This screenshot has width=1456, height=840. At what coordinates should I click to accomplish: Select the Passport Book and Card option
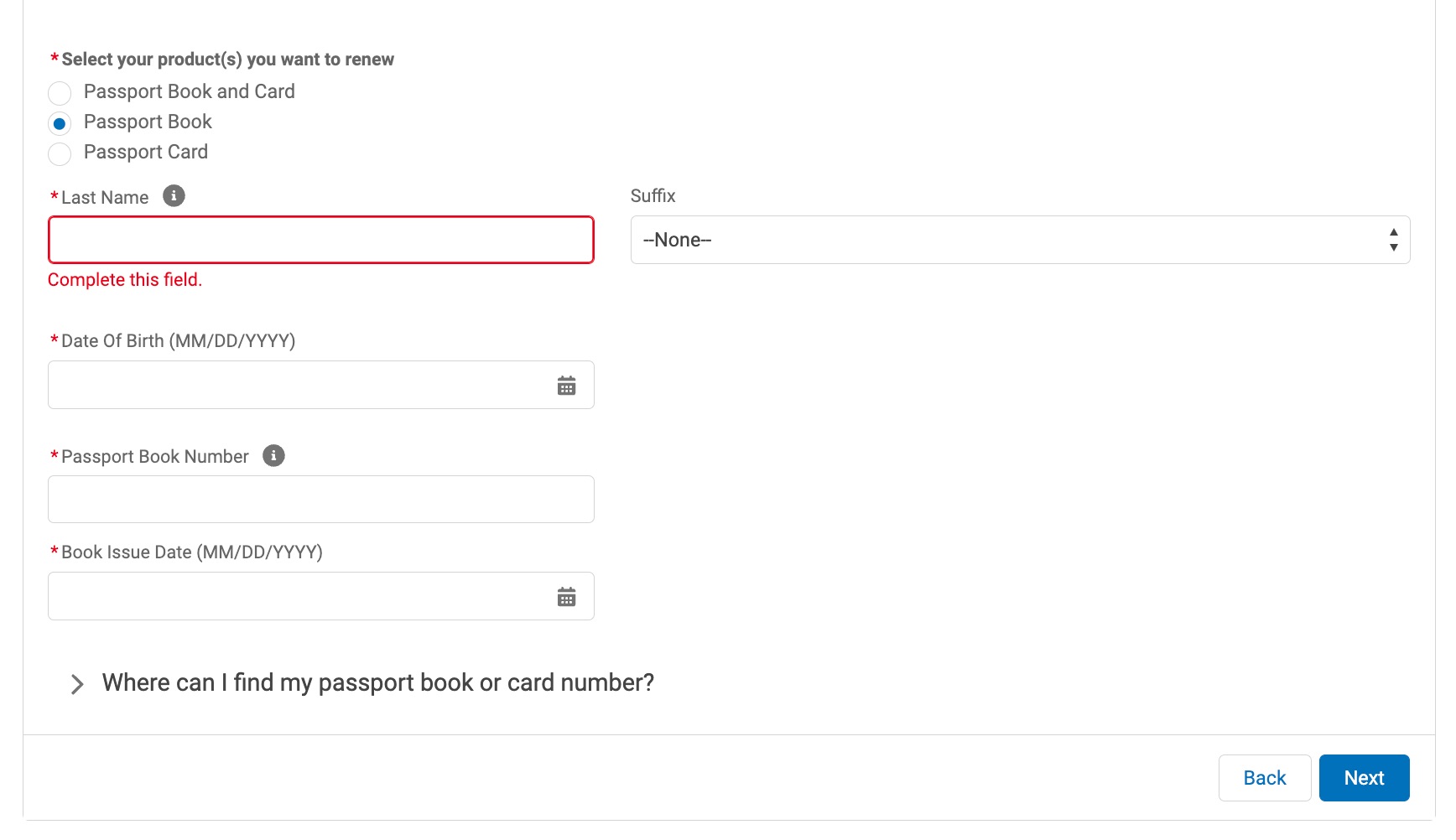[x=60, y=92]
